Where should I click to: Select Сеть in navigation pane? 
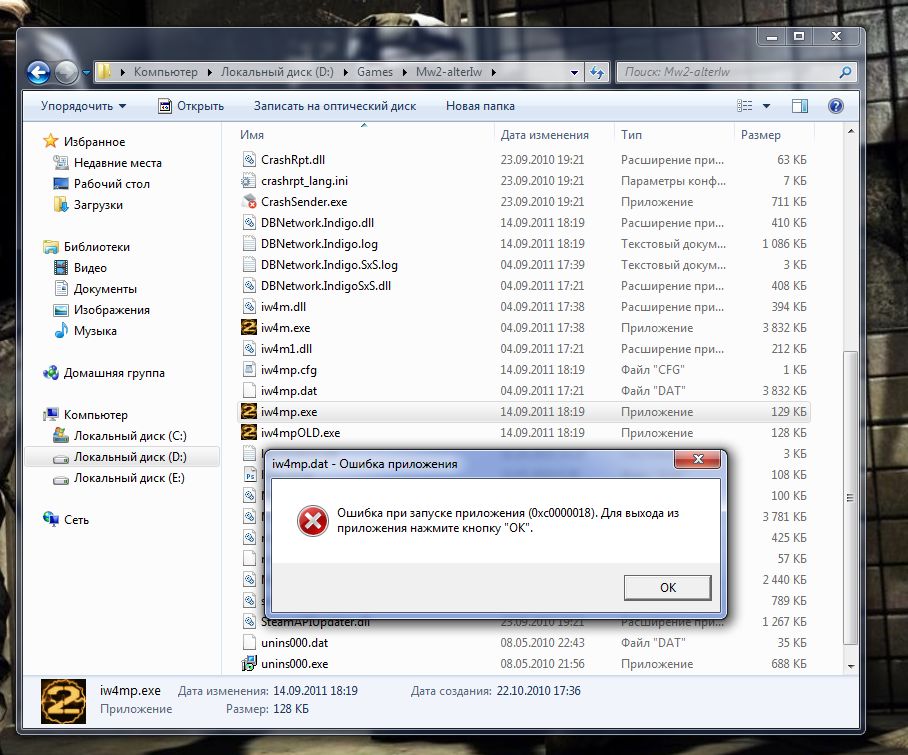pyautogui.click(x=76, y=519)
